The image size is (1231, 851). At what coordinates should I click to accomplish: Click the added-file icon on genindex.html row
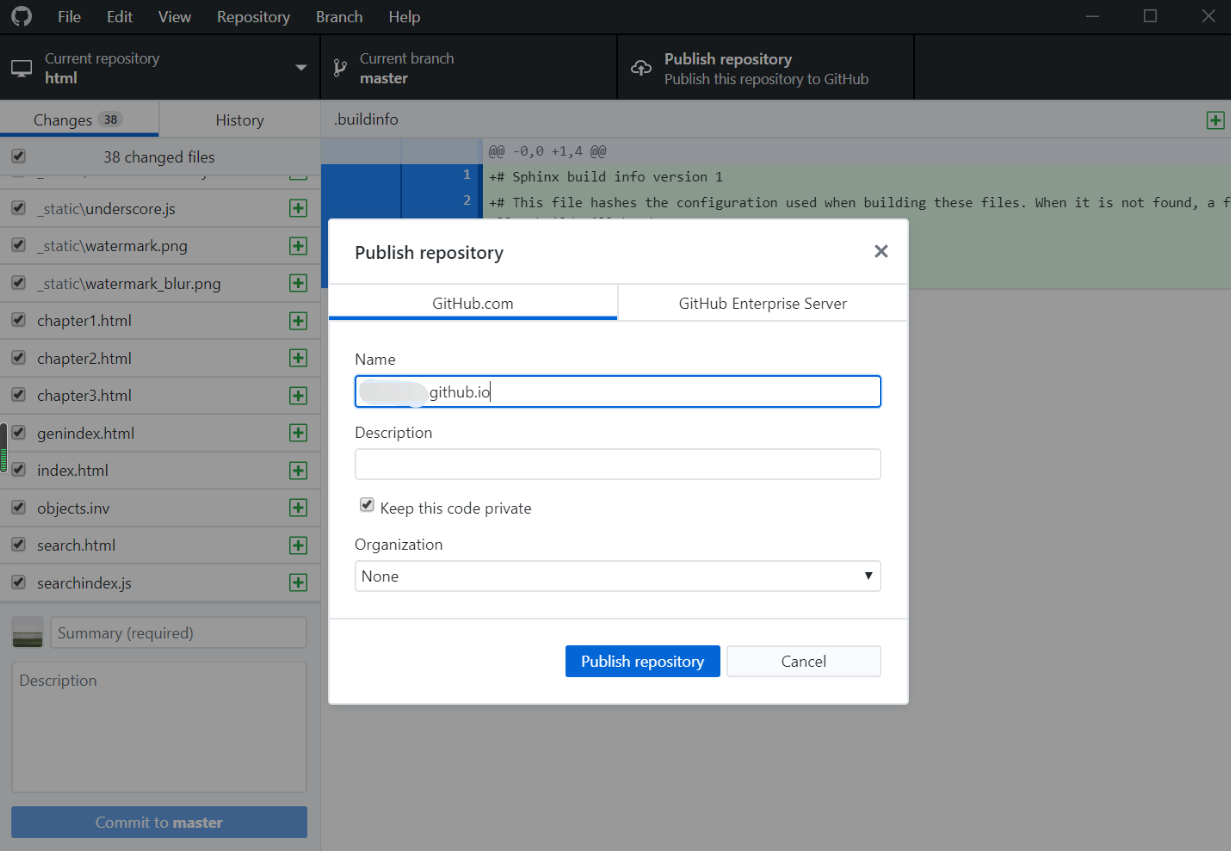[x=298, y=433]
